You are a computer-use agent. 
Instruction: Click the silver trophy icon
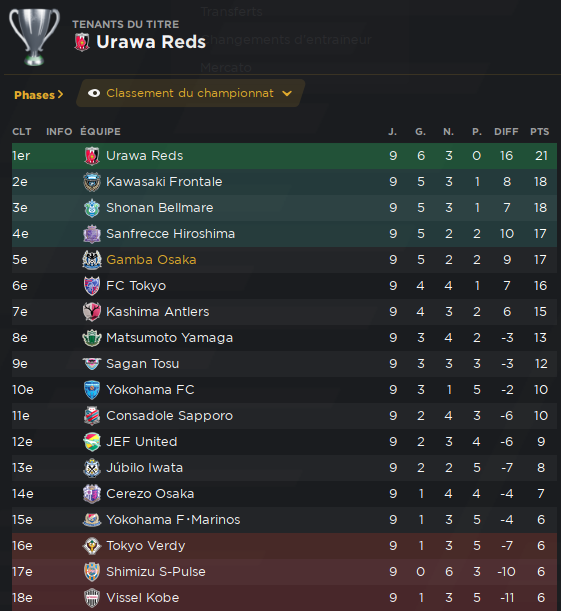point(34,37)
